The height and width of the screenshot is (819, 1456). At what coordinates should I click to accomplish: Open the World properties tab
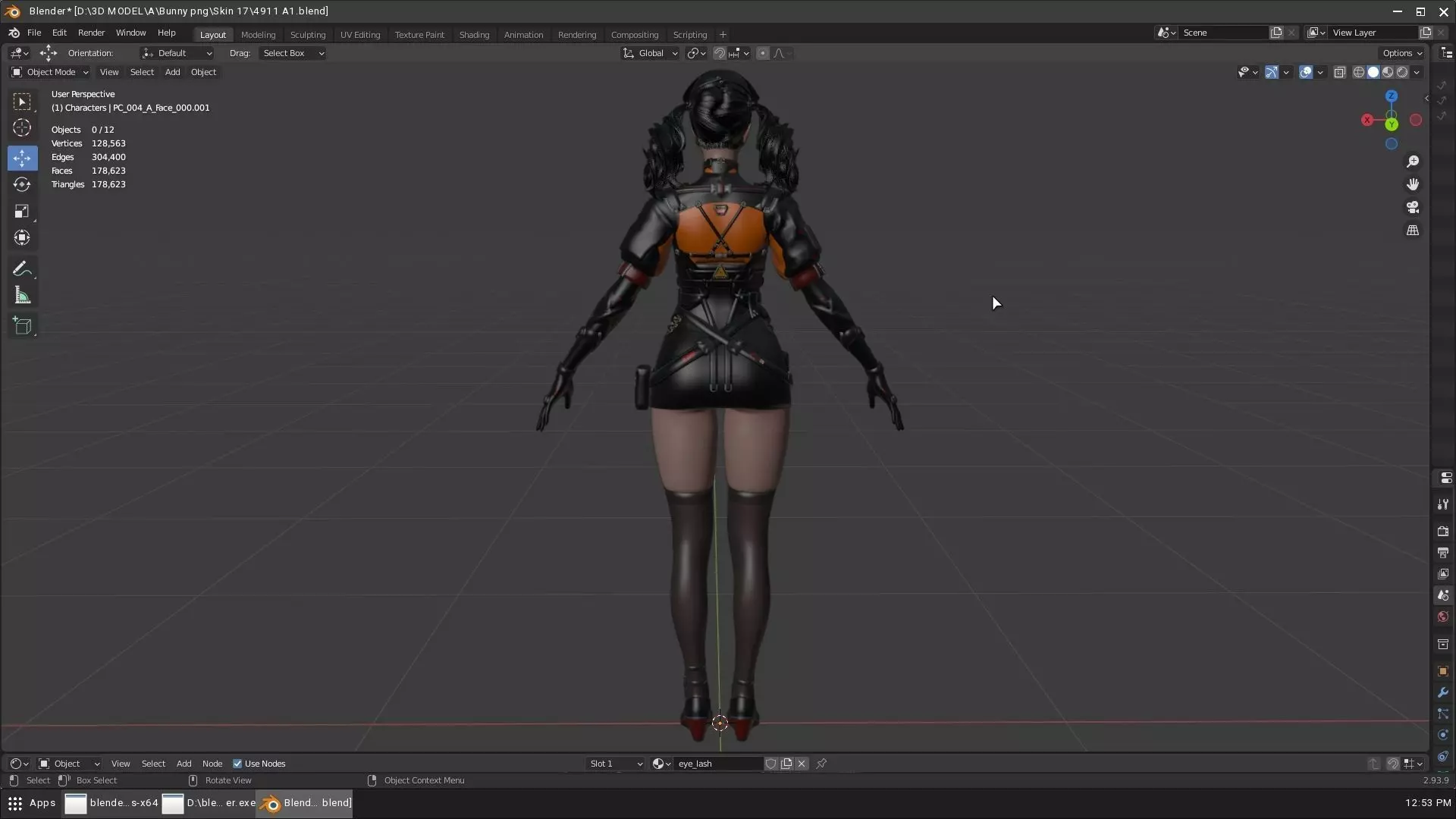coord(1443,617)
